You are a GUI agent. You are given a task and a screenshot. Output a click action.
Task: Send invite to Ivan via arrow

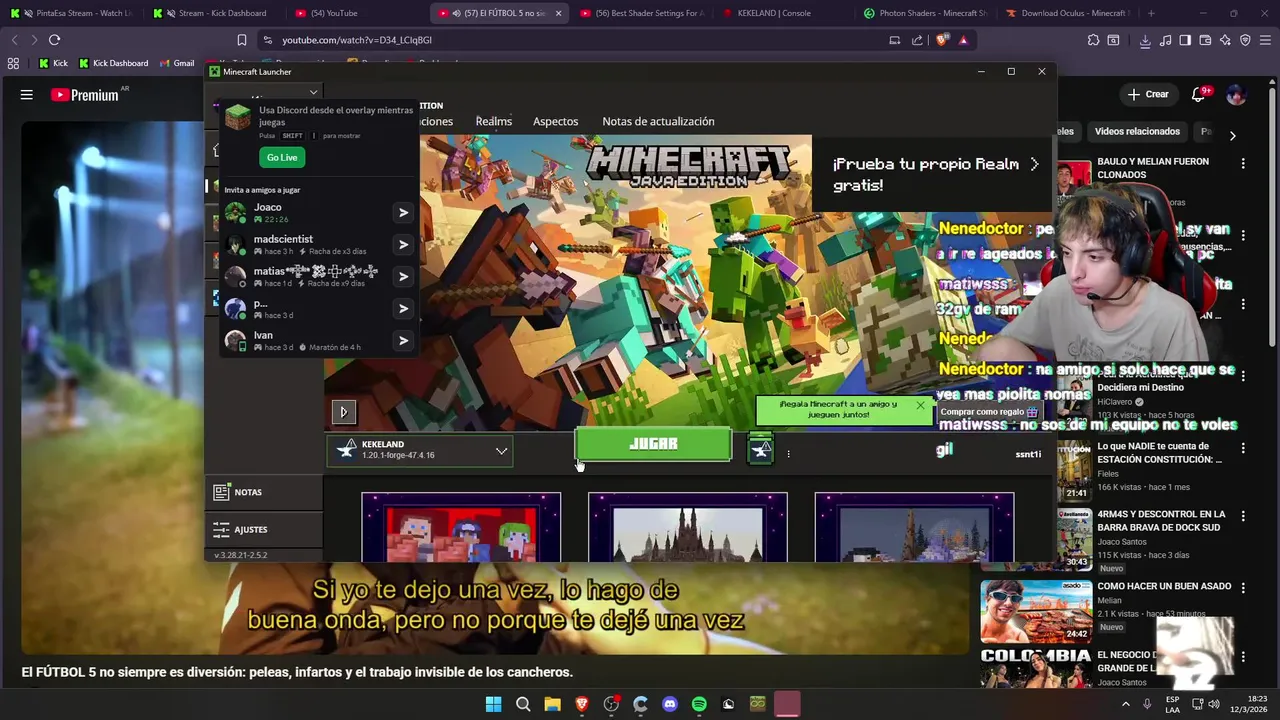(x=403, y=340)
